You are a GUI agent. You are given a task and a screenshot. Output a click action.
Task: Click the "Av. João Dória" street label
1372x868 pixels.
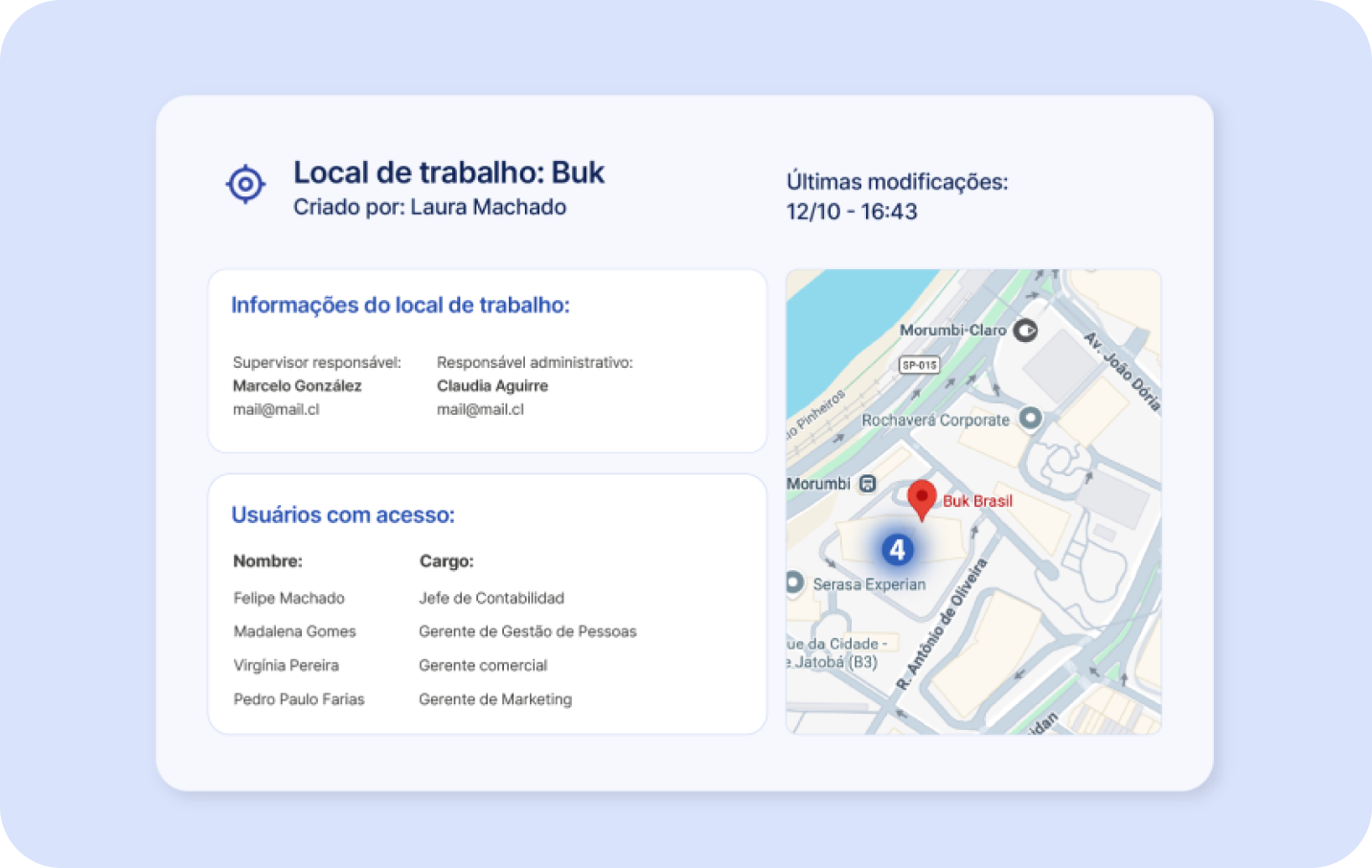click(1122, 372)
